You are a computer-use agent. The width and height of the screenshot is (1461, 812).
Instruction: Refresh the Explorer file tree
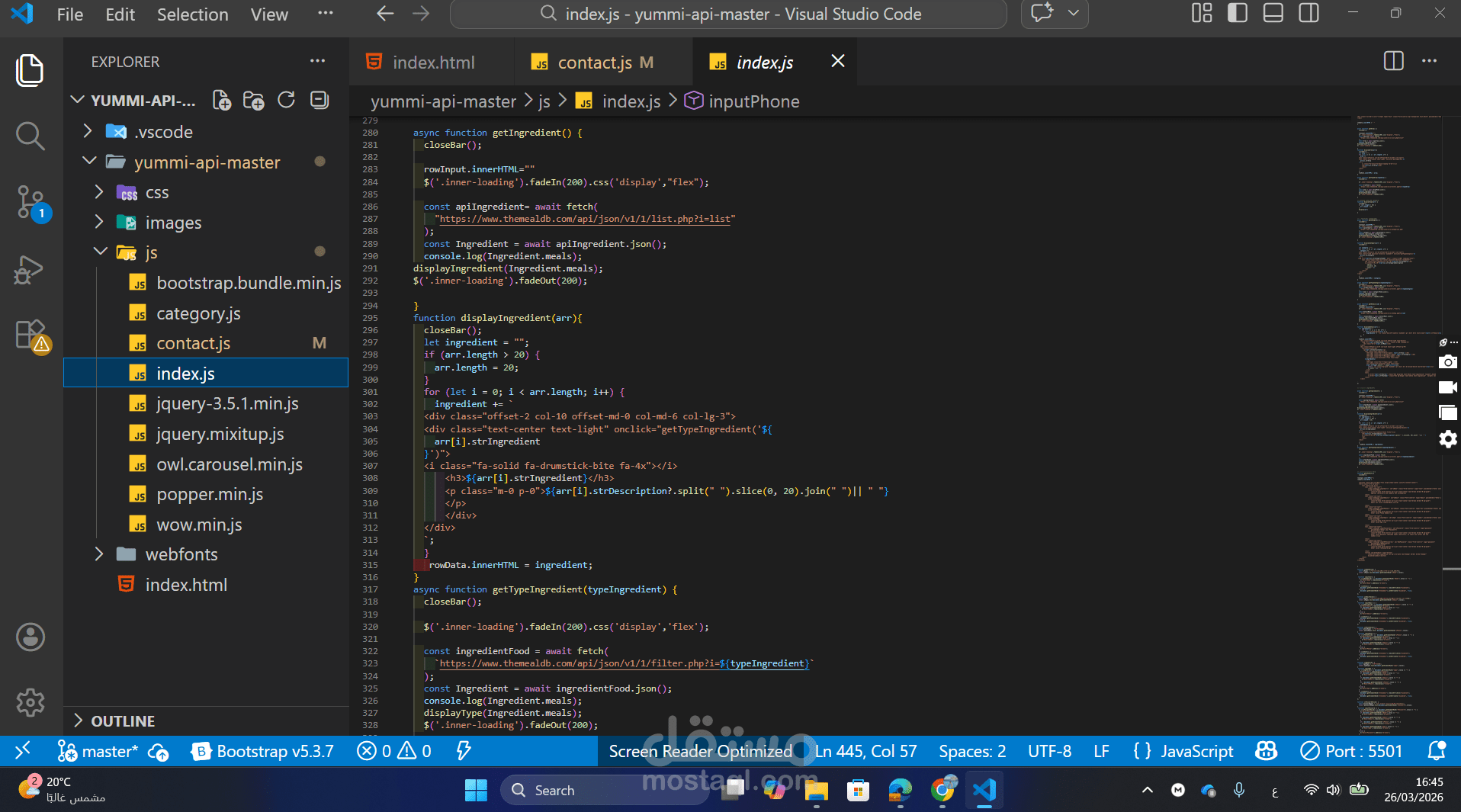[x=287, y=101]
